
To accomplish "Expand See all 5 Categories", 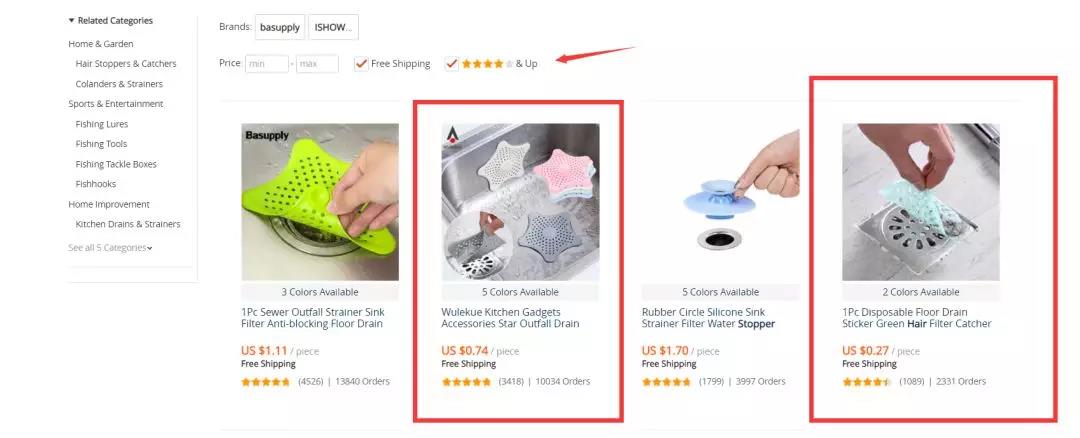I will [110, 248].
